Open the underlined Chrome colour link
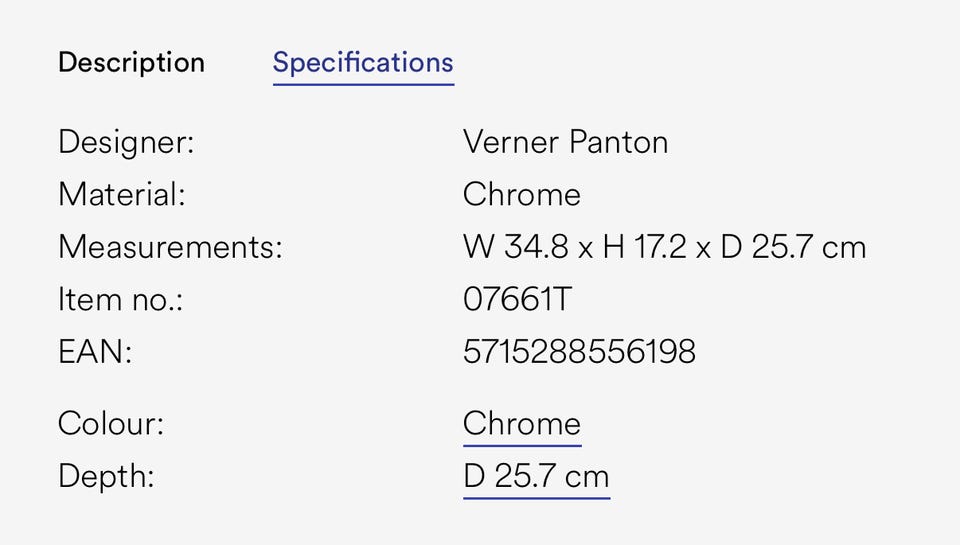This screenshot has height=545, width=960. [x=521, y=424]
